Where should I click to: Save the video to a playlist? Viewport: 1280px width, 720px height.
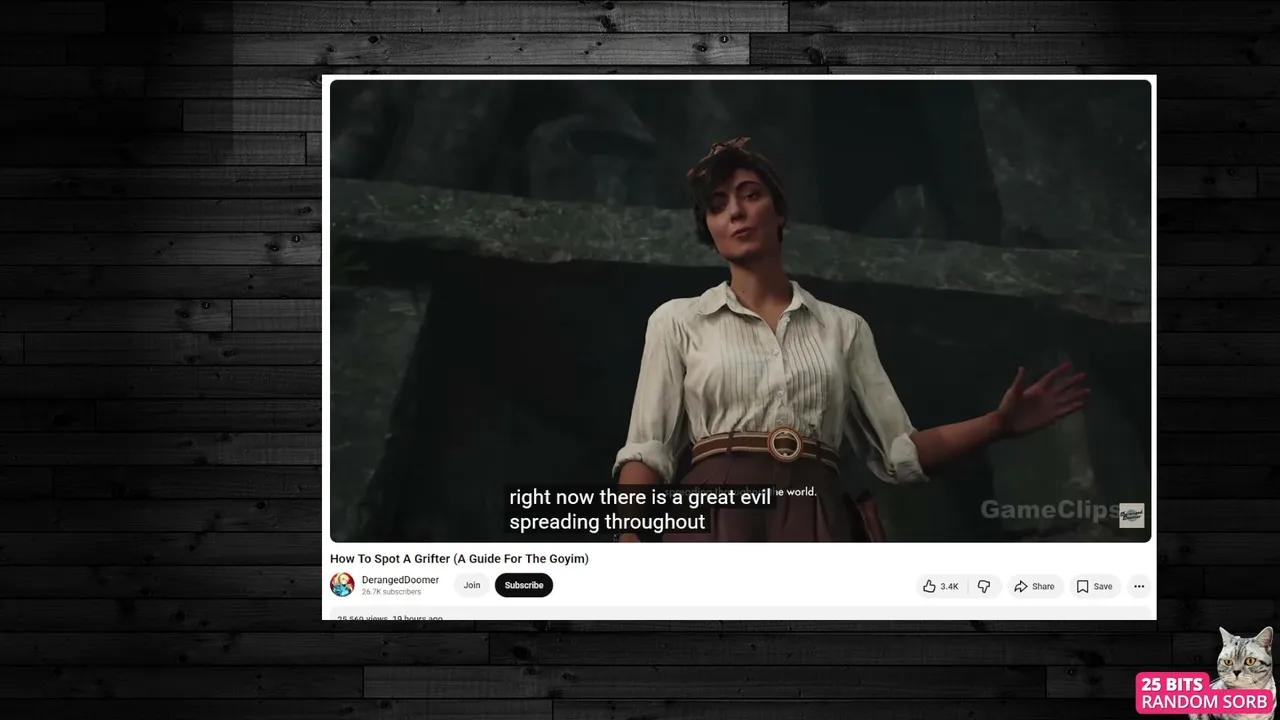(1094, 586)
